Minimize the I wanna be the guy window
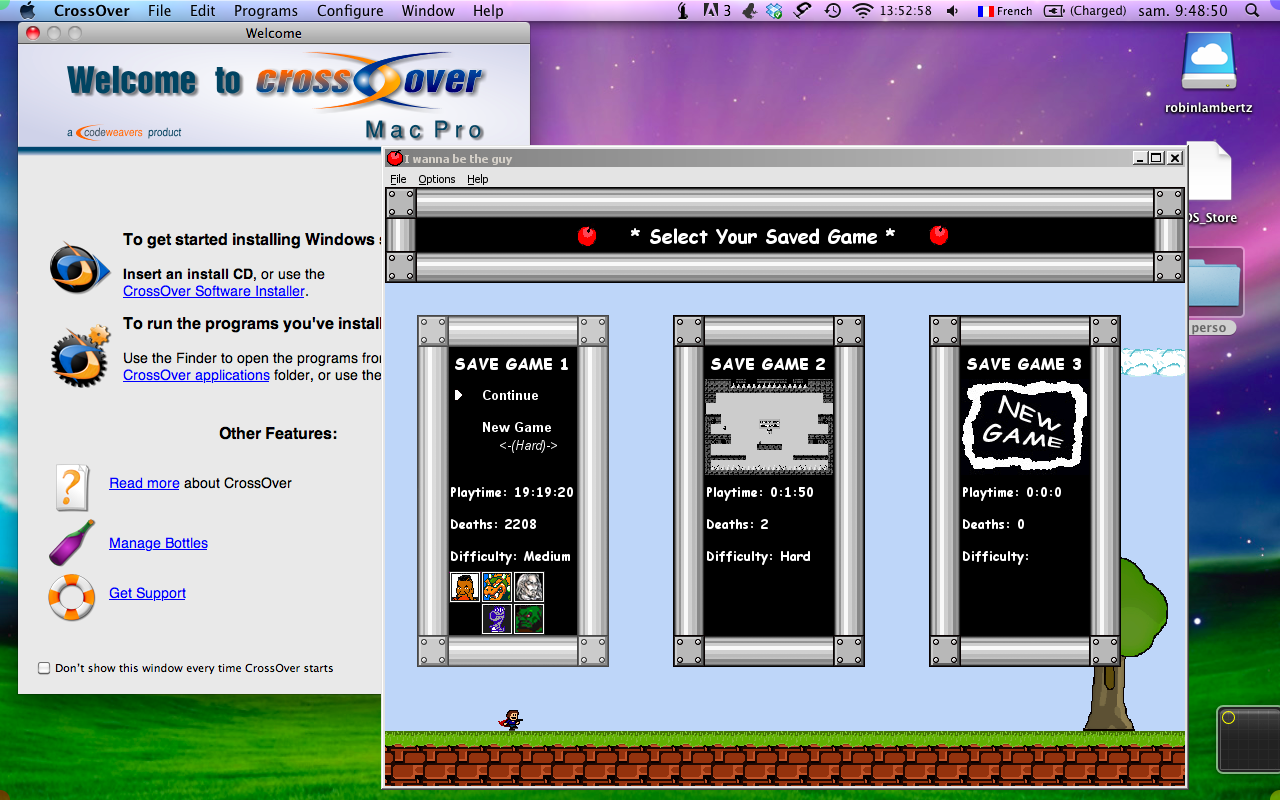Viewport: 1280px width, 800px height. [x=1140, y=158]
